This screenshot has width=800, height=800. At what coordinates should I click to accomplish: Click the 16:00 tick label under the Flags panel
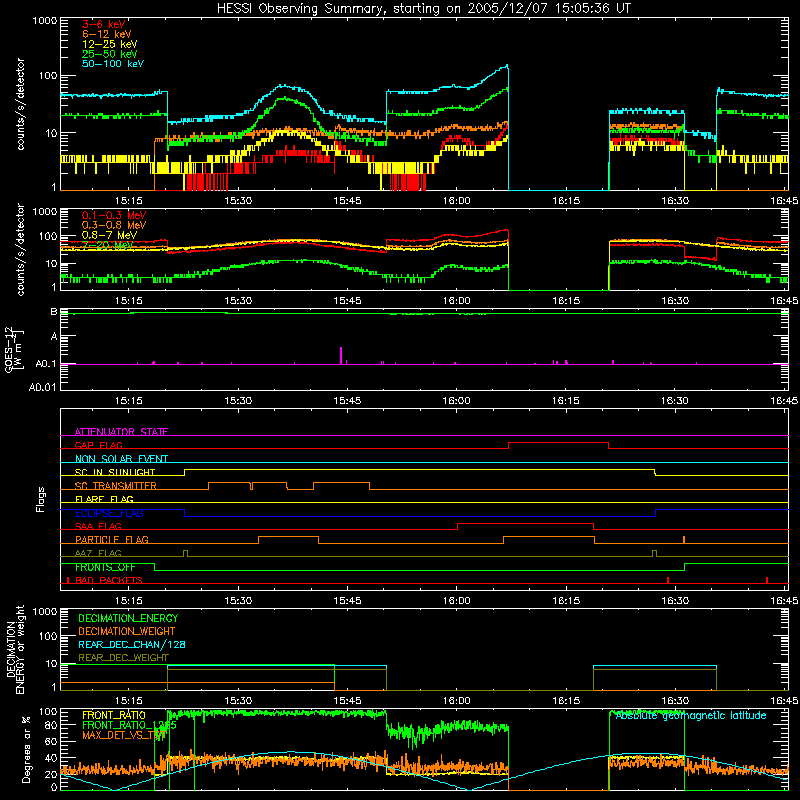(456, 601)
